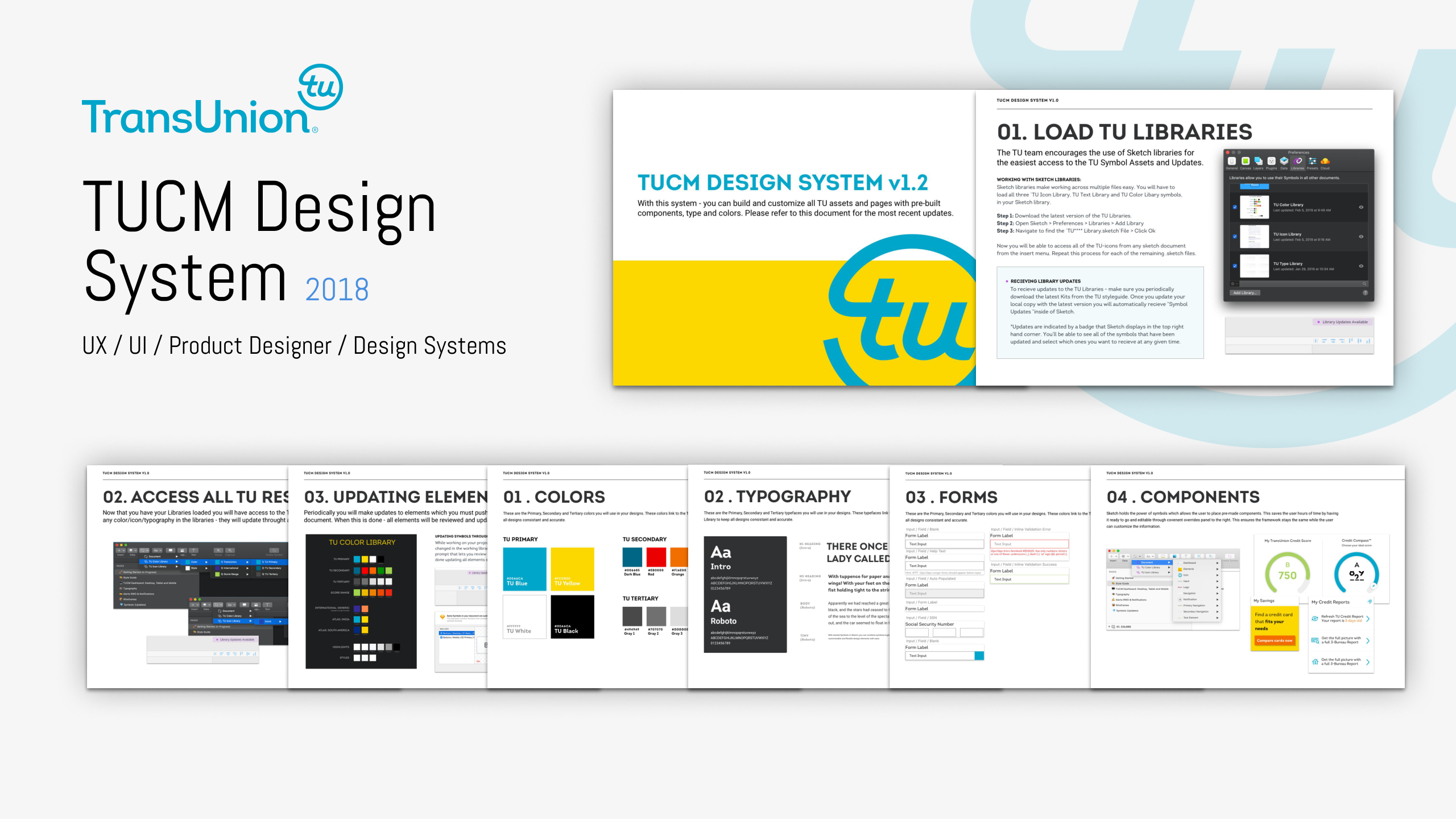Screen dimensions: 1456x819
Task: Open Data icon in Sketch Preferences toolbar
Action: click(x=1284, y=161)
